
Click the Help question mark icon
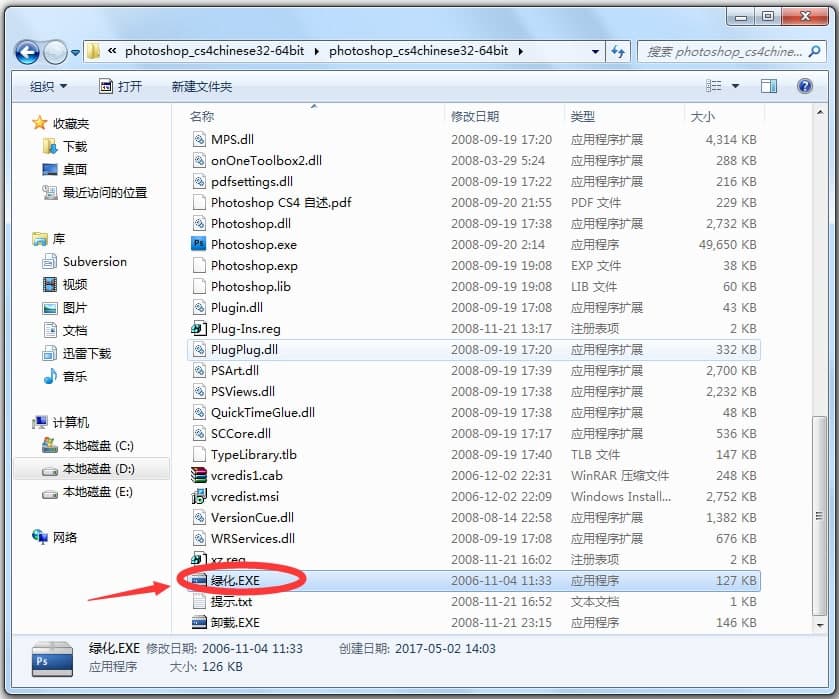pyautogui.click(x=804, y=85)
